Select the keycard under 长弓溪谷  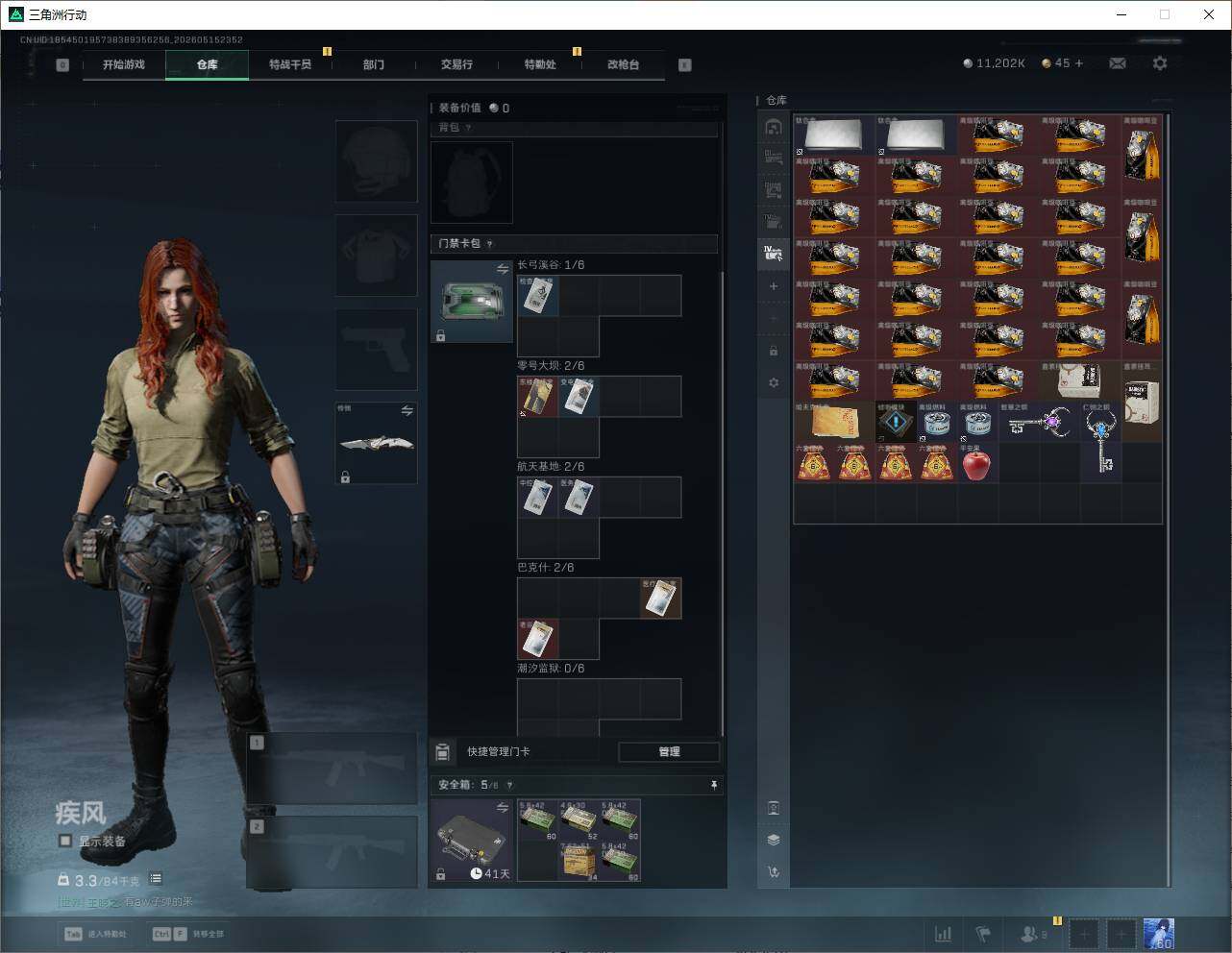point(538,296)
